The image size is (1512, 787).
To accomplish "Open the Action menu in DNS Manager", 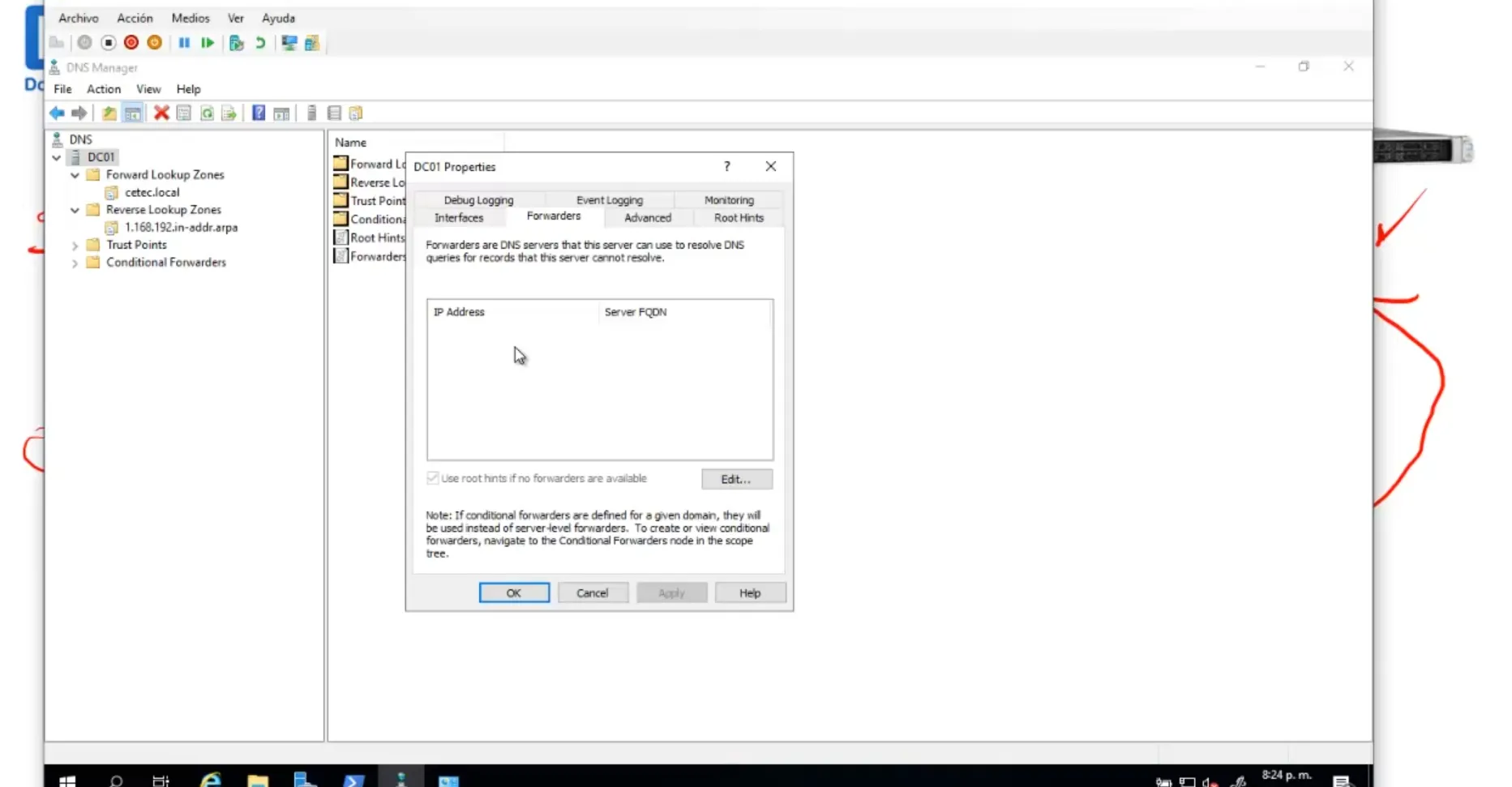I will [x=104, y=89].
